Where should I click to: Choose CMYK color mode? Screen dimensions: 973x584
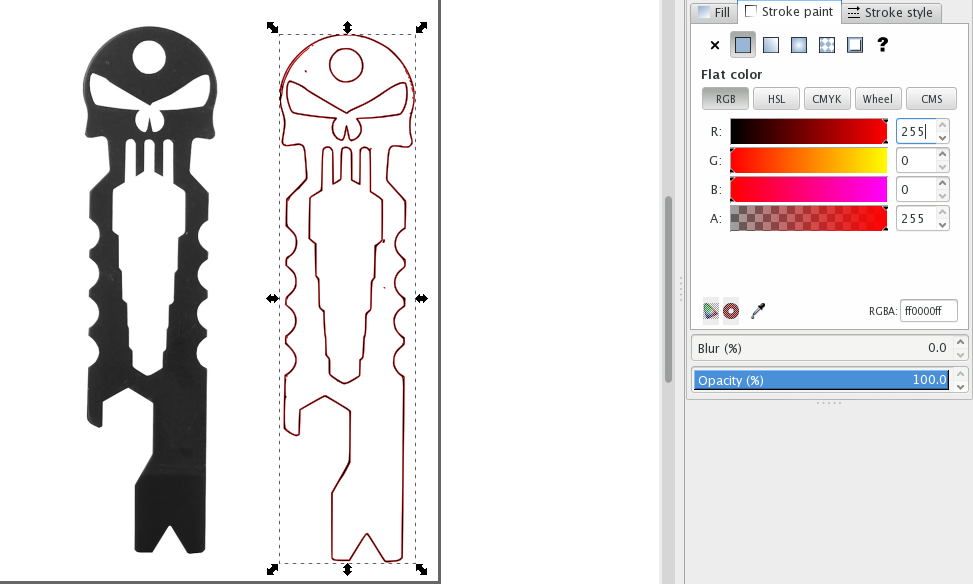coord(827,99)
